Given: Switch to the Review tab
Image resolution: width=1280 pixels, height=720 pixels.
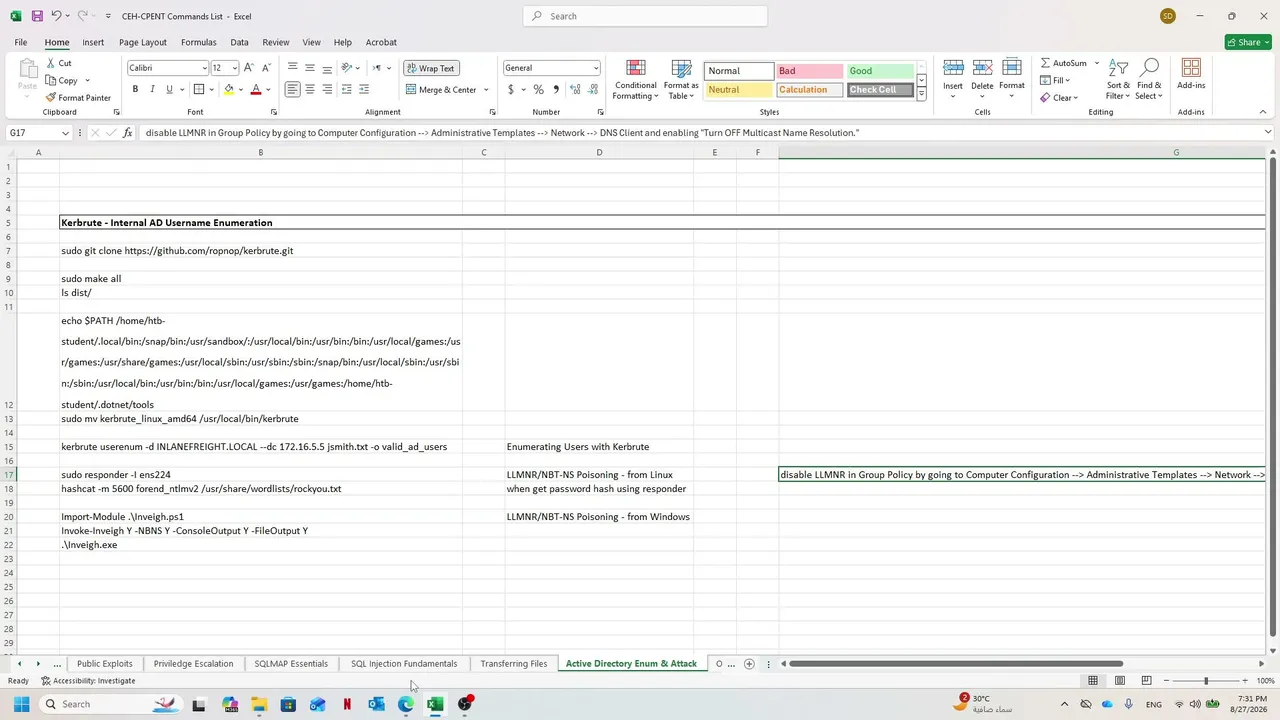Looking at the screenshot, I should pos(275,42).
